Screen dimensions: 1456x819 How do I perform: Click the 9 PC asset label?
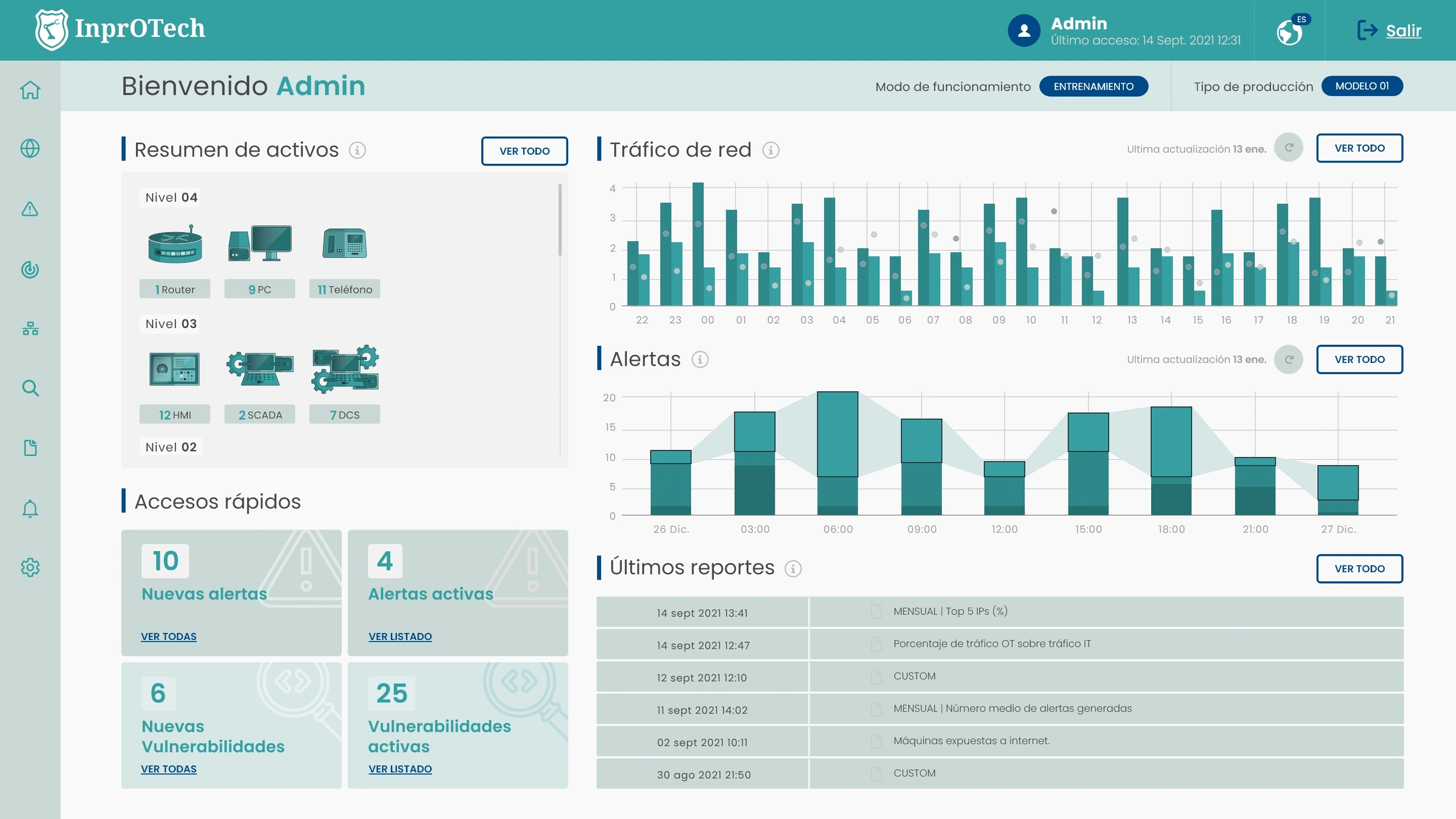click(x=259, y=289)
